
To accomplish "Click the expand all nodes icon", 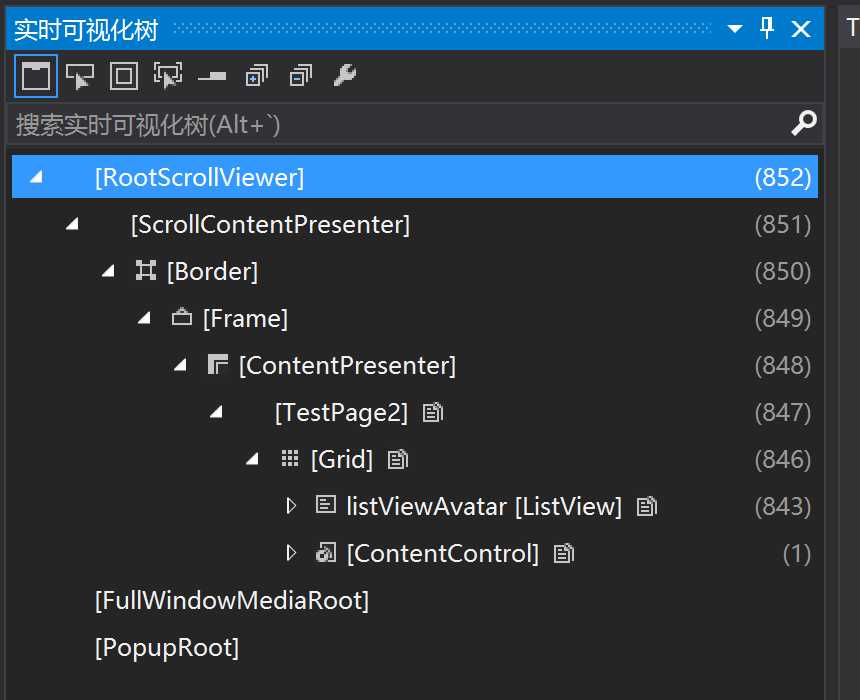I will point(257,76).
